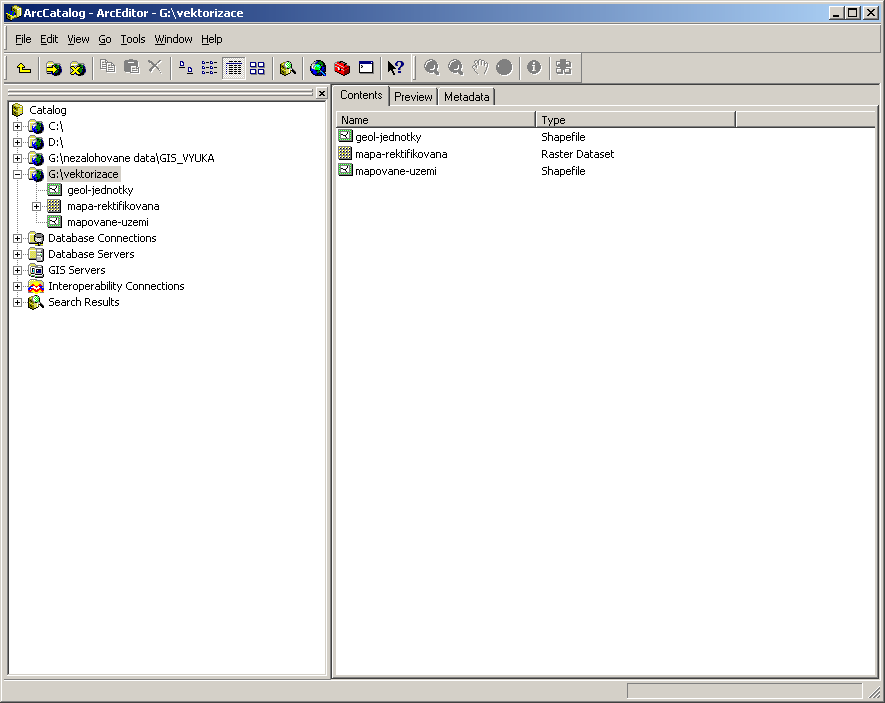
Task: Expand mapa-rektifikovana raster in tree
Action: point(37,206)
